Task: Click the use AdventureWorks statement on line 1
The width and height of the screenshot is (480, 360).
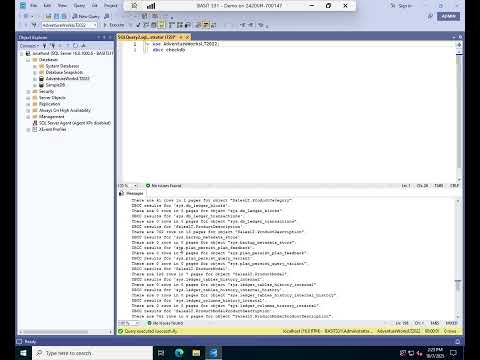Action: coord(185,44)
